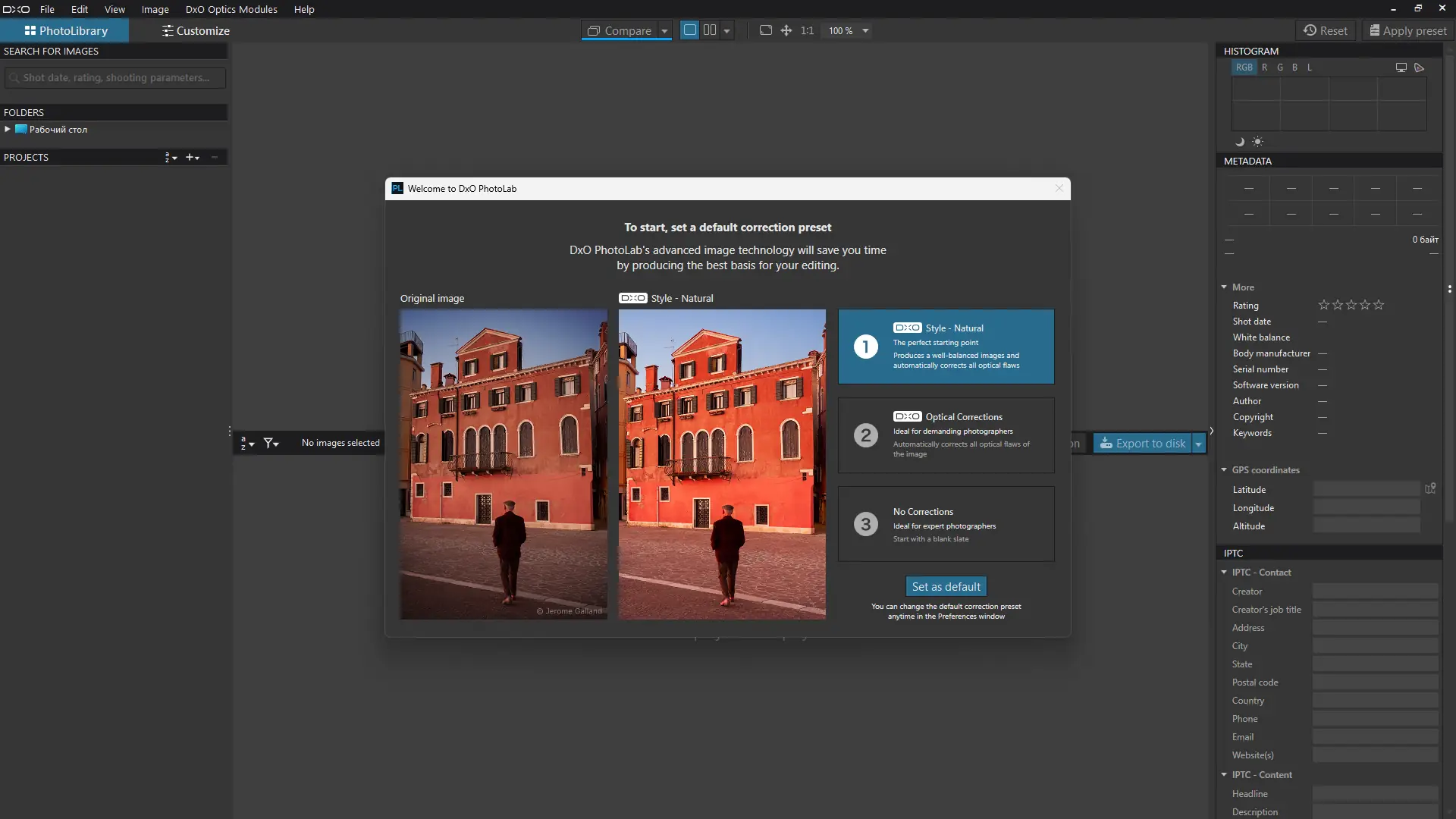Toggle shadow clipping moon icon in histogram
Image resolution: width=1456 pixels, height=819 pixels.
1240,142
